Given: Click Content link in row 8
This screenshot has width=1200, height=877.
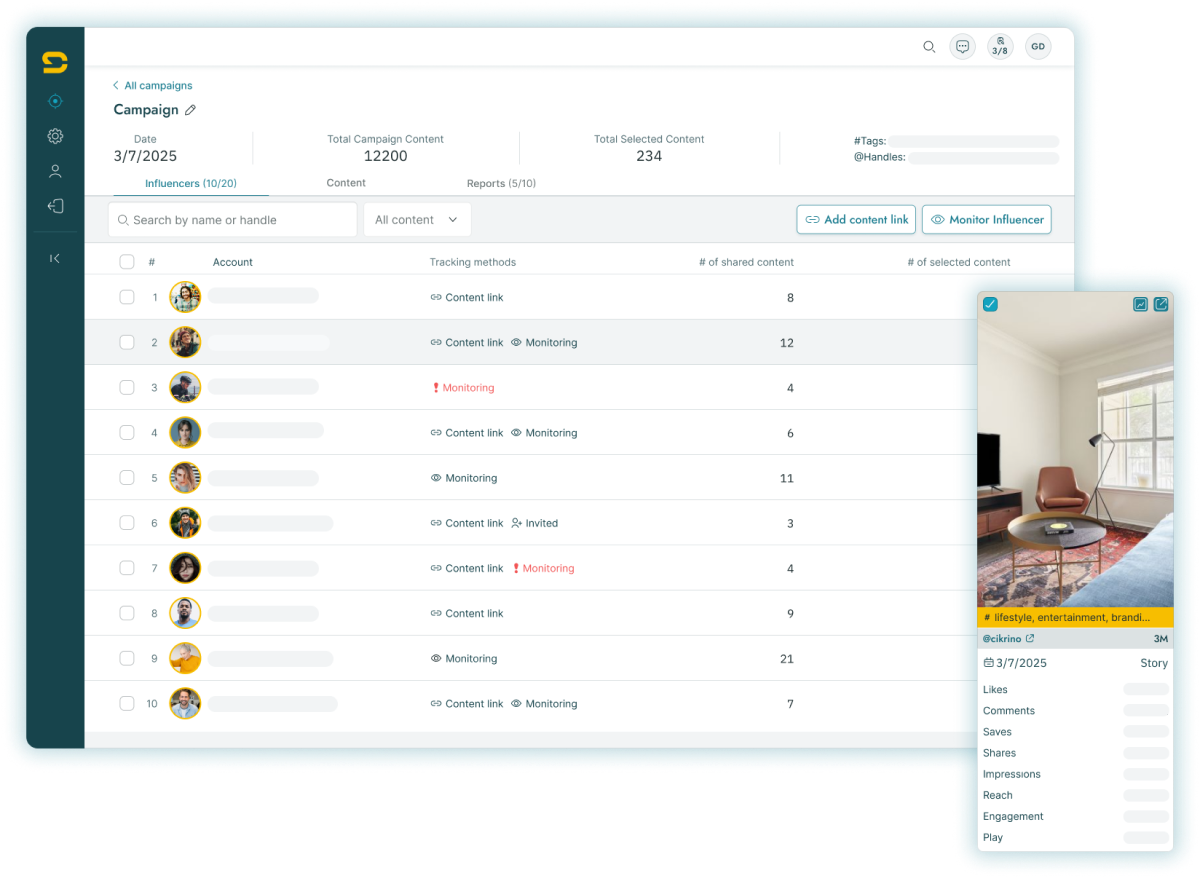Looking at the screenshot, I should coord(467,614).
